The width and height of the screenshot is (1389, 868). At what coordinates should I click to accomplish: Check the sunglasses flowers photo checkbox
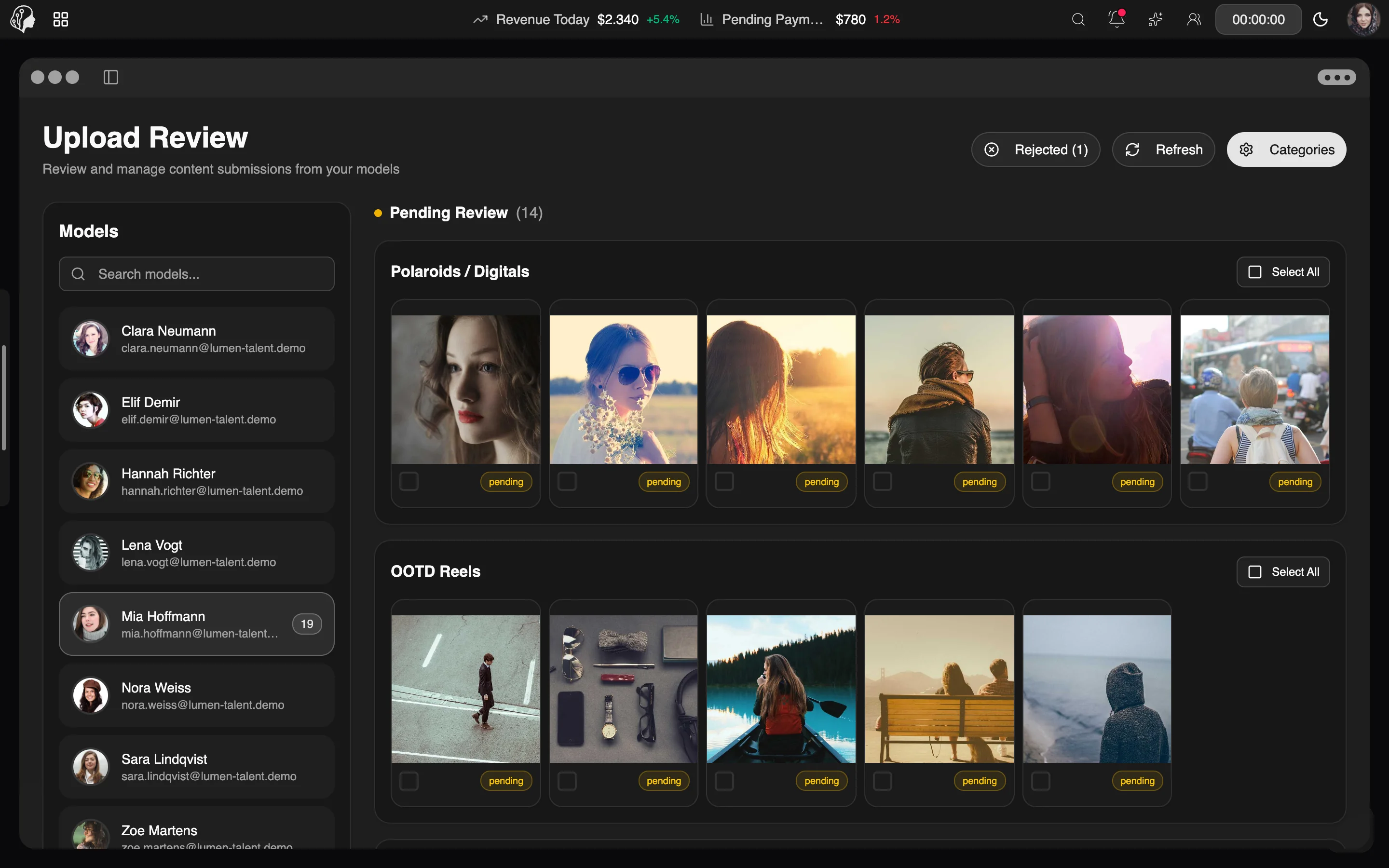tap(567, 481)
